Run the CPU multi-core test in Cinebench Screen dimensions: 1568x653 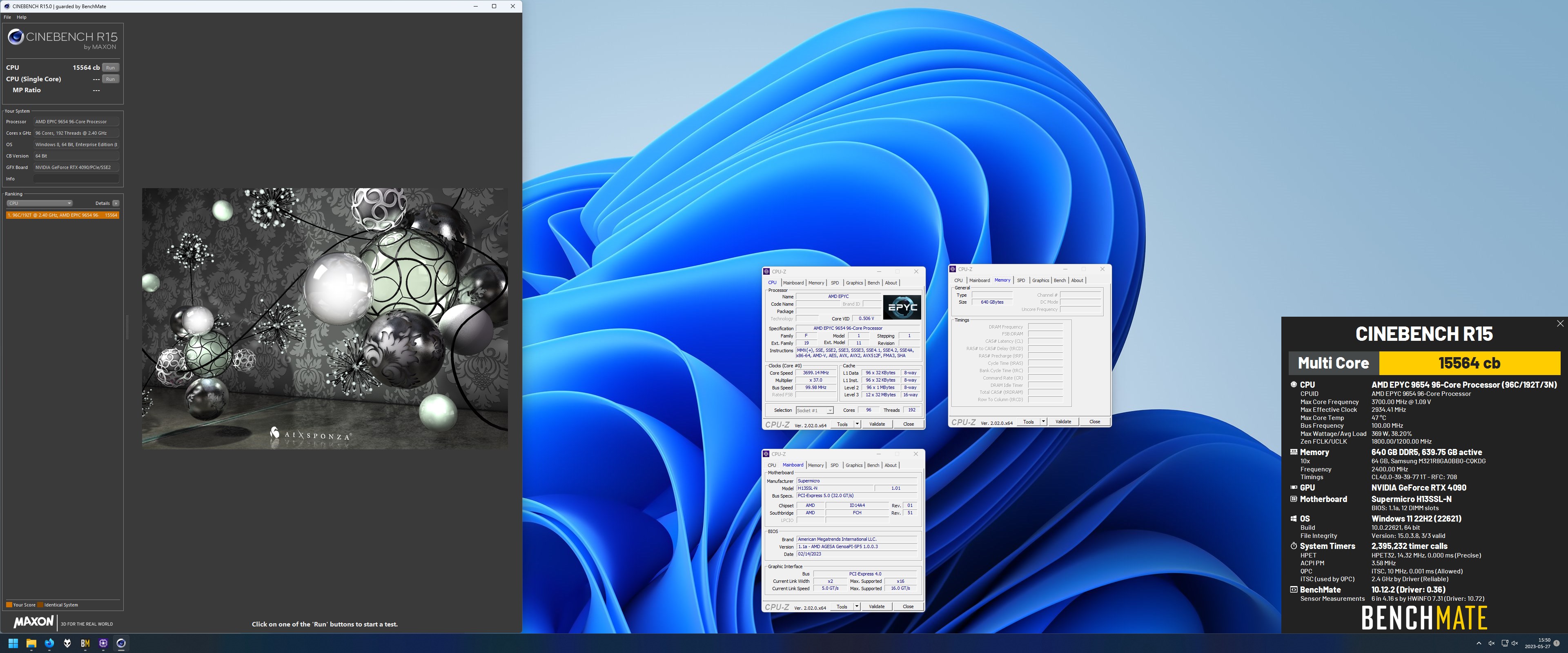110,68
